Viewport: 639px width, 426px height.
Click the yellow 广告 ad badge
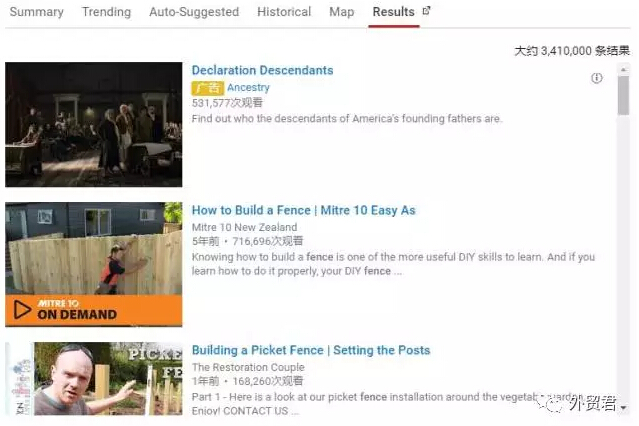coord(207,88)
